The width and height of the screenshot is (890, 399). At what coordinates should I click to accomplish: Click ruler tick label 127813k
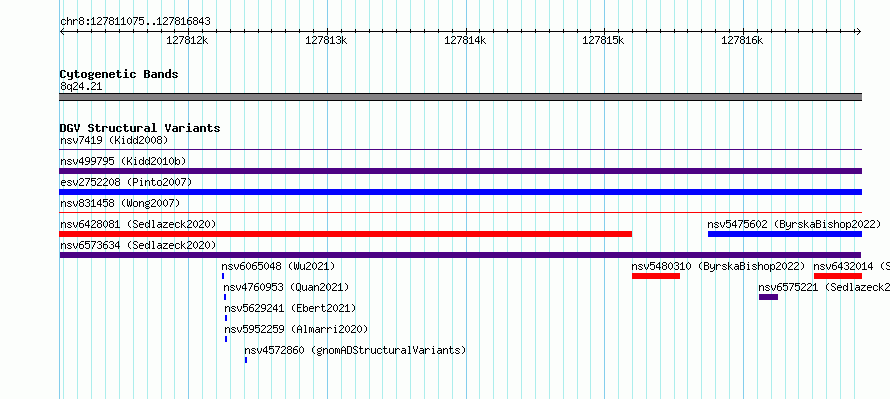point(326,40)
